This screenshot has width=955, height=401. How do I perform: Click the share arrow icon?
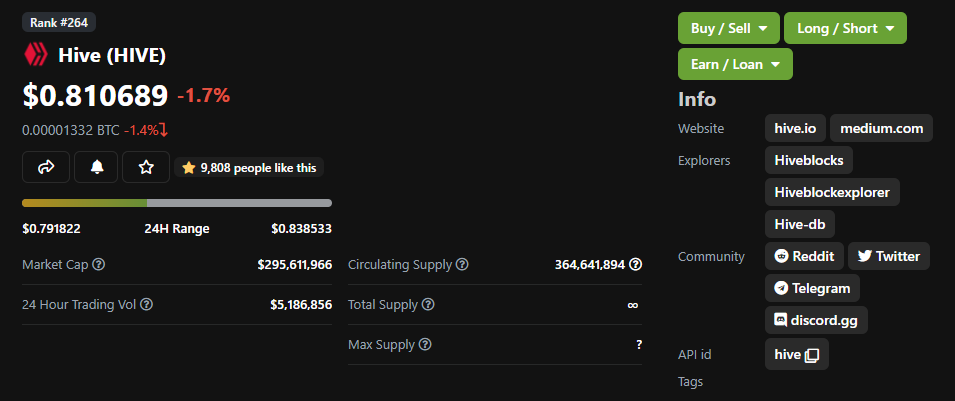46,167
